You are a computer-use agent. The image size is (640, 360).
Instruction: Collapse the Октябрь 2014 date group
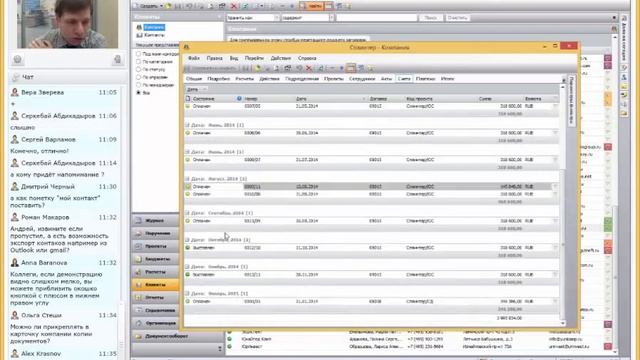(187, 240)
